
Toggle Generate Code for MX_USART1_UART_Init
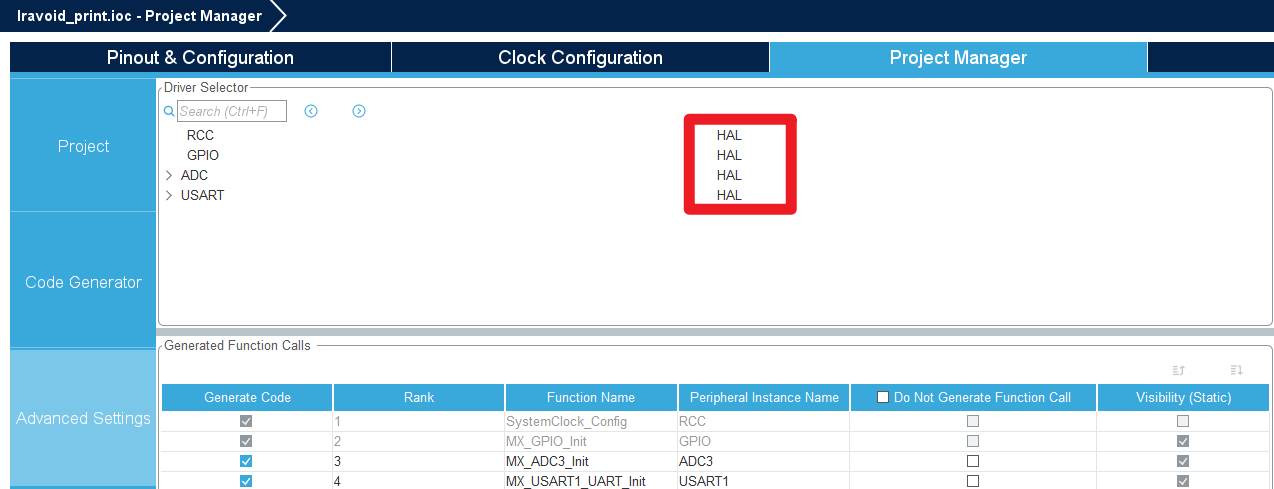pyautogui.click(x=246, y=481)
